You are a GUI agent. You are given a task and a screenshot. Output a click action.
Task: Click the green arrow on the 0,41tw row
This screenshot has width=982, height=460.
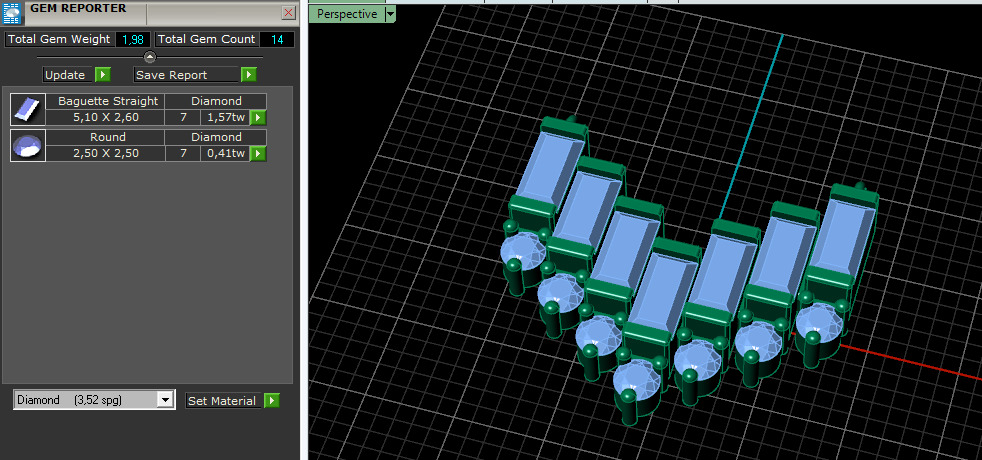pyautogui.click(x=257, y=153)
